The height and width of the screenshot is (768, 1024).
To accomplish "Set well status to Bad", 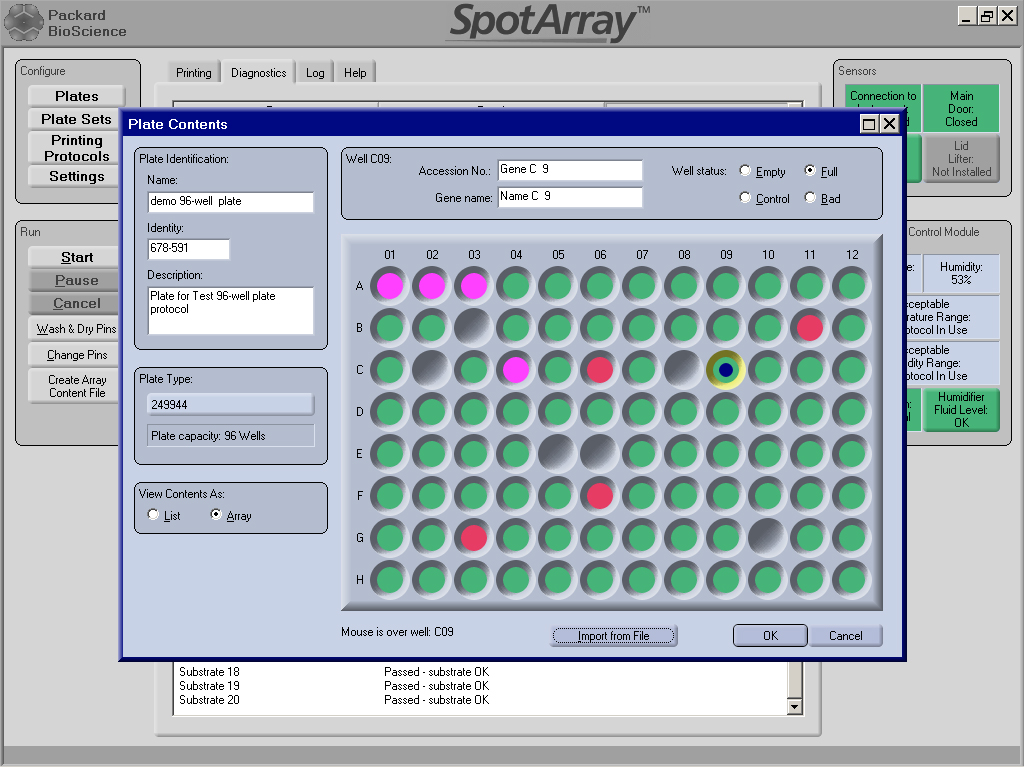I will tap(810, 198).
